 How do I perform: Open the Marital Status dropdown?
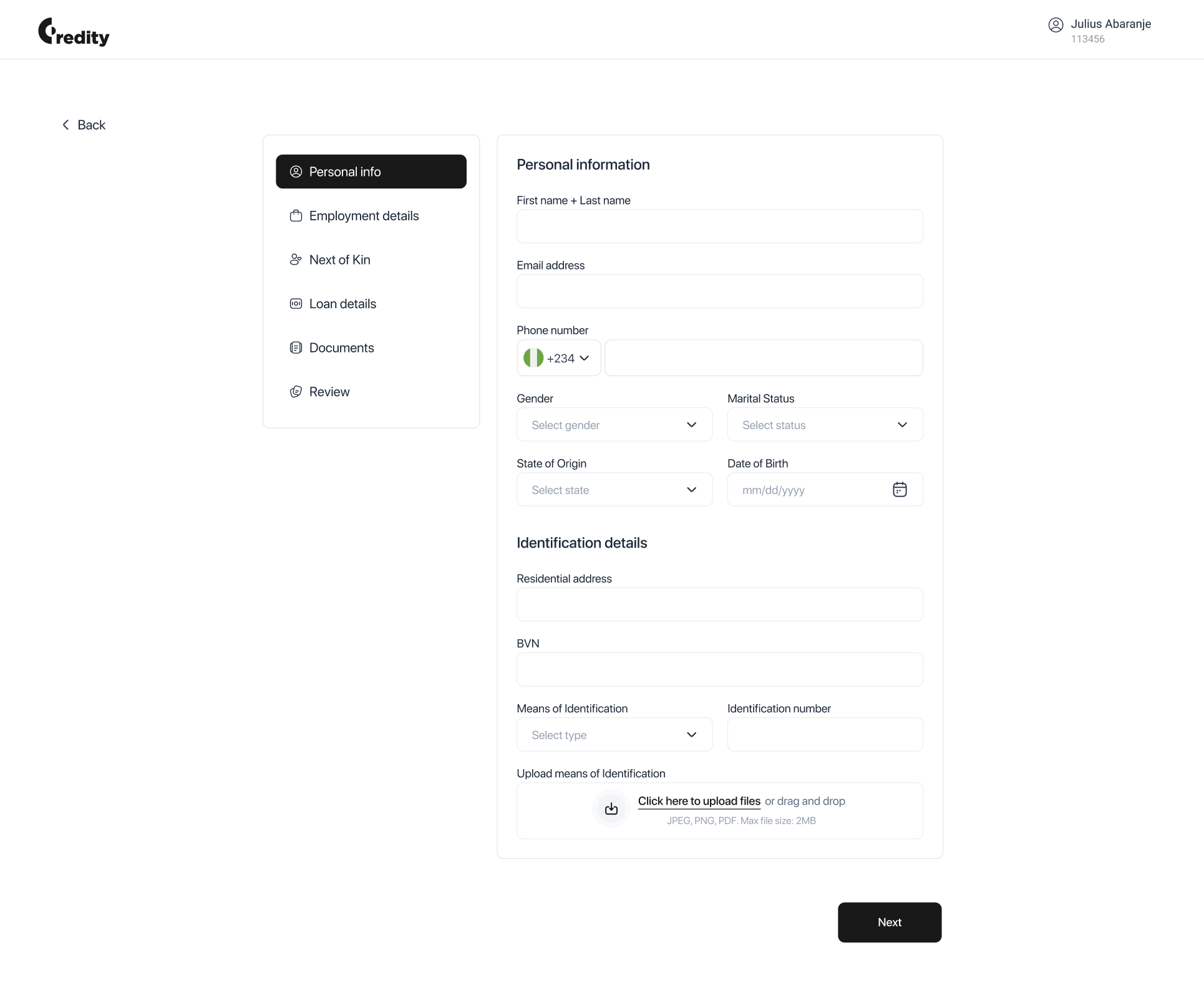[x=825, y=425]
